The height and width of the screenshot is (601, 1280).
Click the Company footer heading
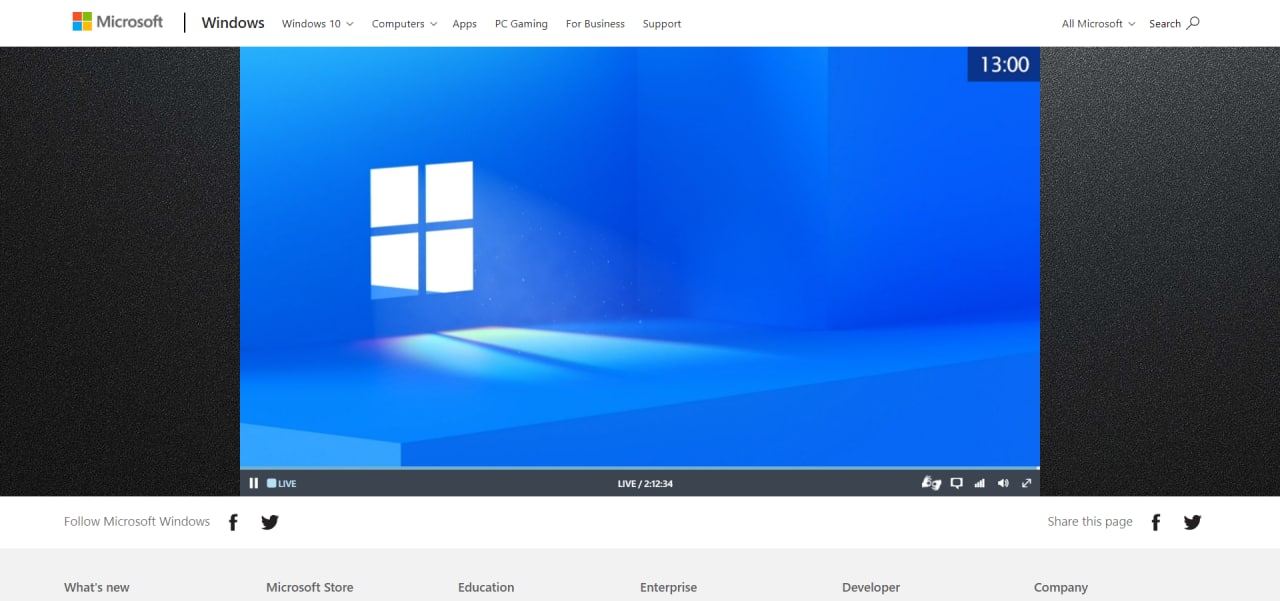1061,587
